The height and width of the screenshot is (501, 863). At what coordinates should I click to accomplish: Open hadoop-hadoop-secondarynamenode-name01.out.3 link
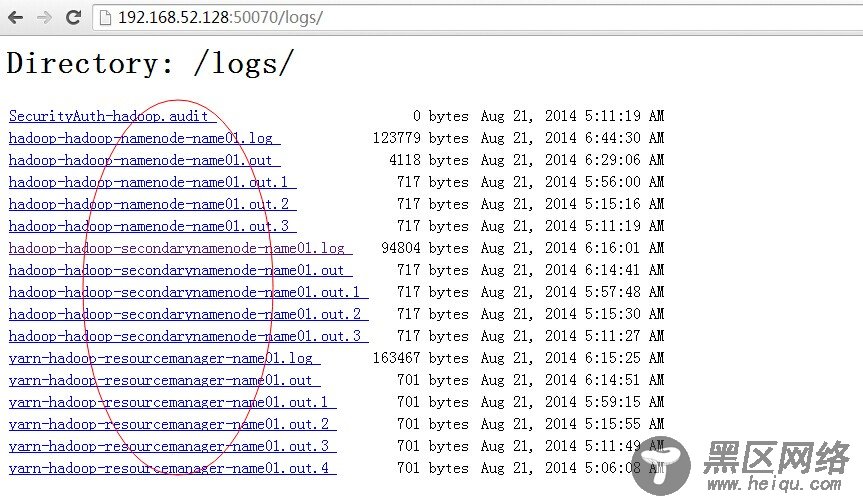[189, 336]
